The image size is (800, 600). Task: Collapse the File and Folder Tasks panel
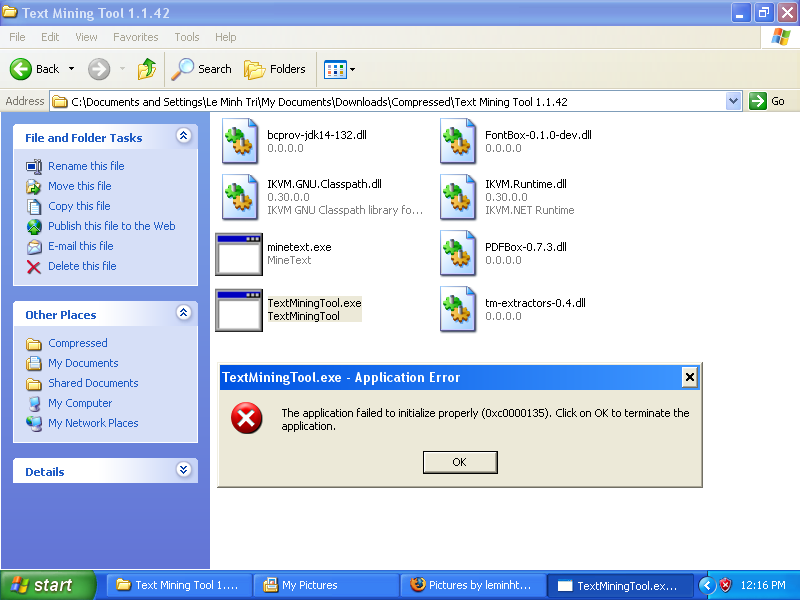[184, 136]
